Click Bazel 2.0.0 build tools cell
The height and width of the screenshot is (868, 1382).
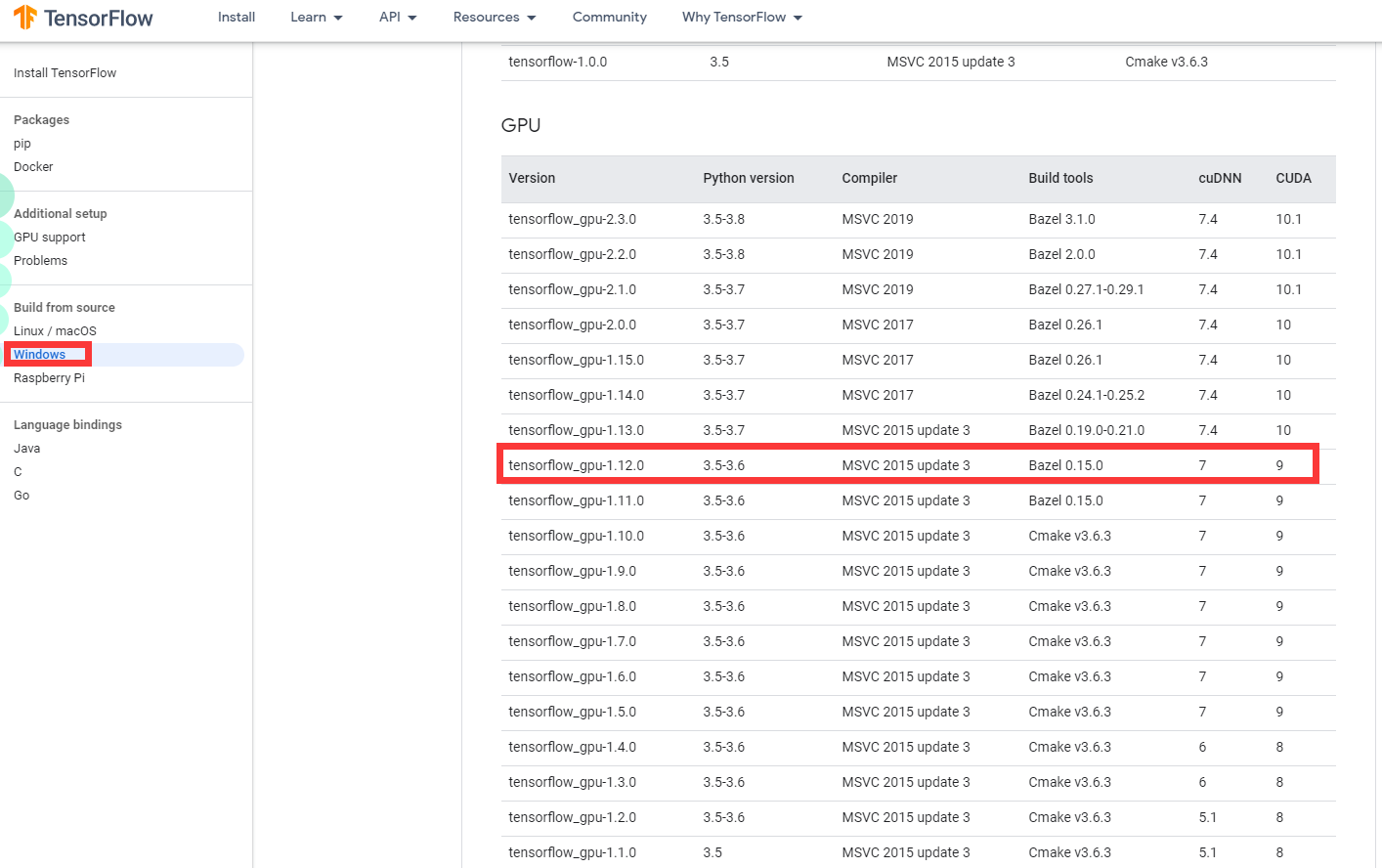1061,254
